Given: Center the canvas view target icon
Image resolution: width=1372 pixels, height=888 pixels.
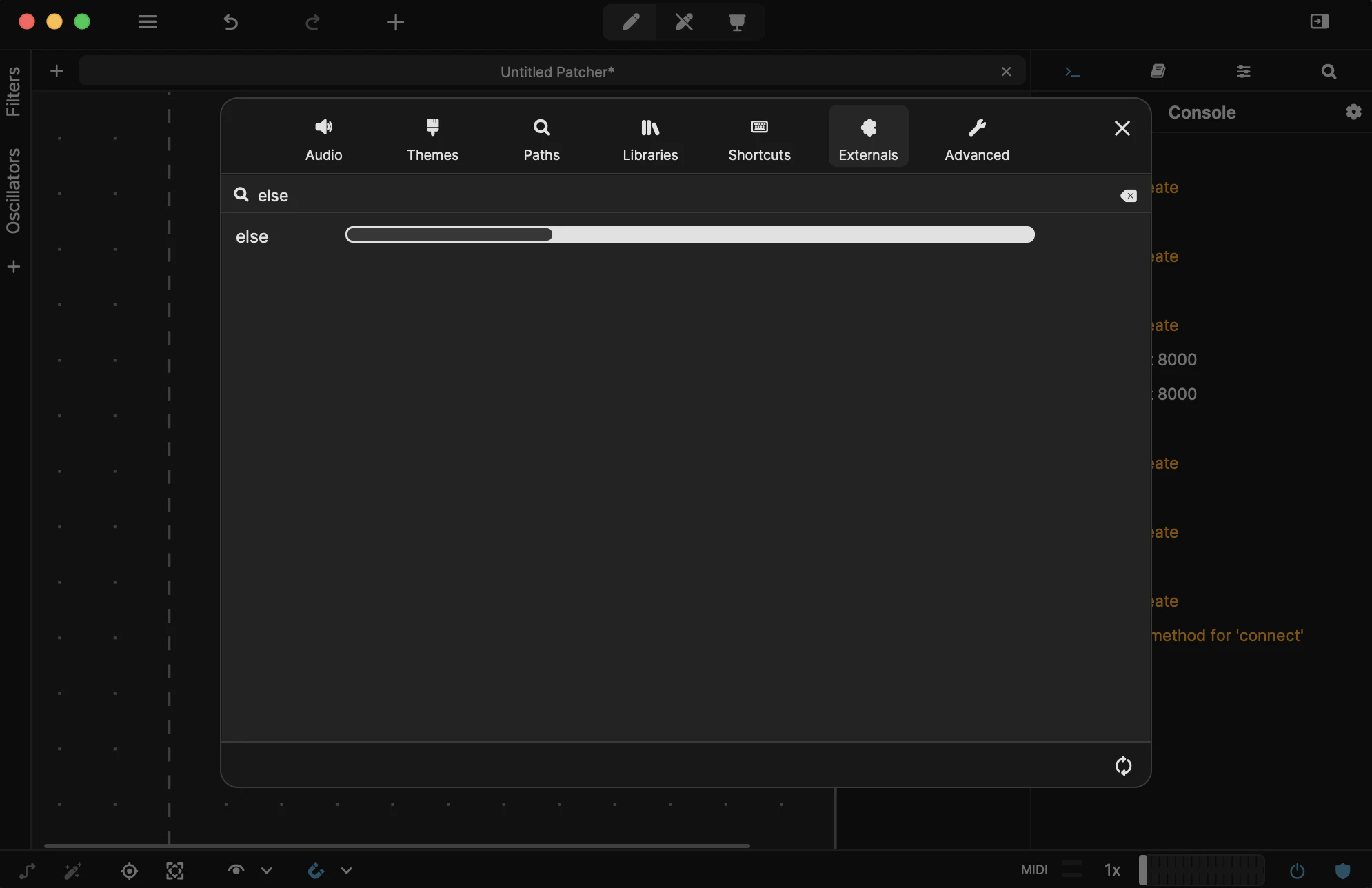Looking at the screenshot, I should pyautogui.click(x=129, y=871).
